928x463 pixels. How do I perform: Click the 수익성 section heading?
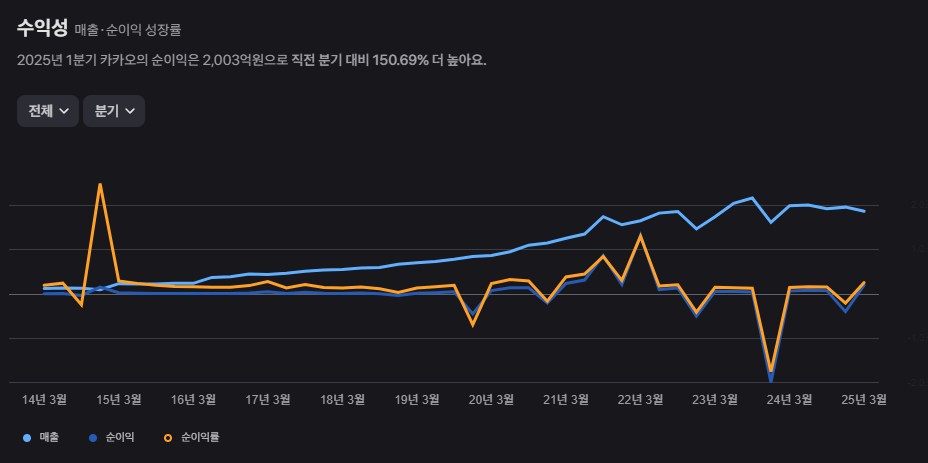coord(43,28)
